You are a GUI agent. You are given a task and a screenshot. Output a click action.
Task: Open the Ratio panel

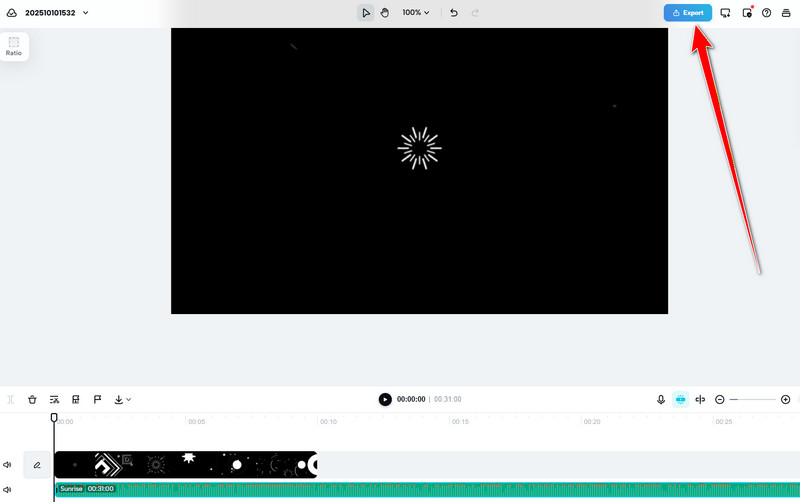tap(14, 46)
